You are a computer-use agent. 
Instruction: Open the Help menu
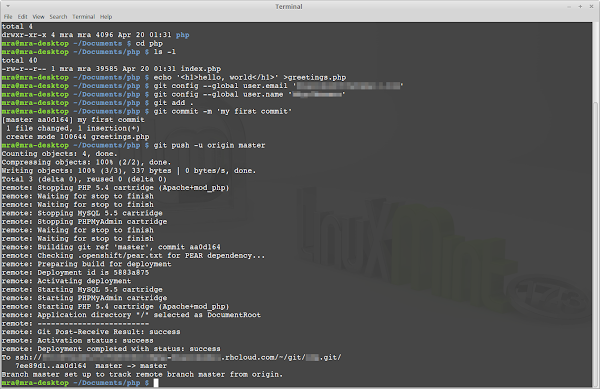(106, 16)
